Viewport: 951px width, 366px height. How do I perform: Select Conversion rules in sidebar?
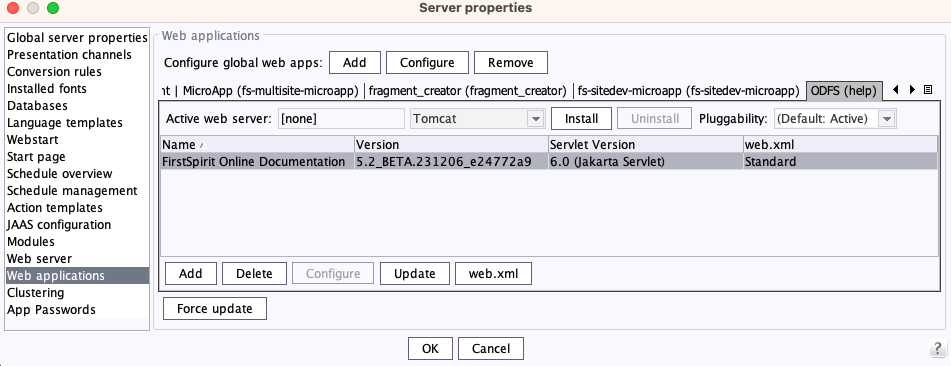tap(77, 72)
